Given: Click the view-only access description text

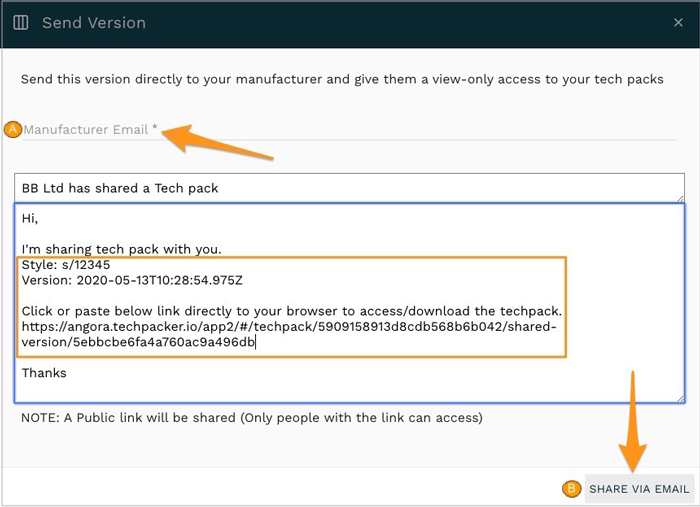Looking at the screenshot, I should pyautogui.click(x=342, y=79).
